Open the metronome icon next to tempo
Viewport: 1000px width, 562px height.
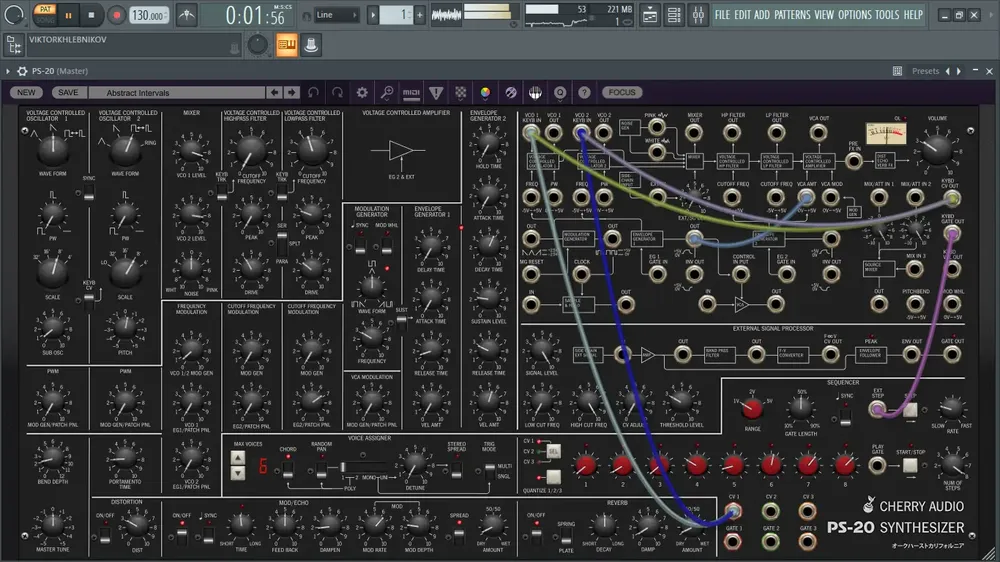(x=187, y=15)
